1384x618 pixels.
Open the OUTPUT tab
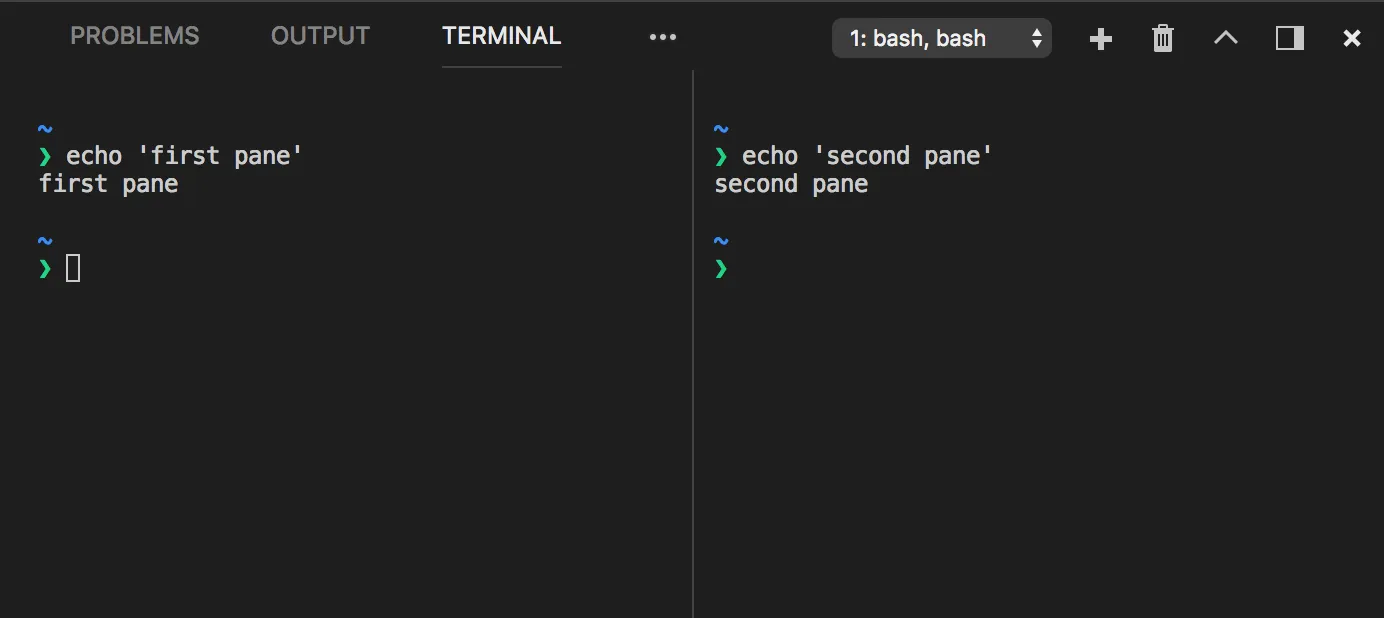point(320,37)
